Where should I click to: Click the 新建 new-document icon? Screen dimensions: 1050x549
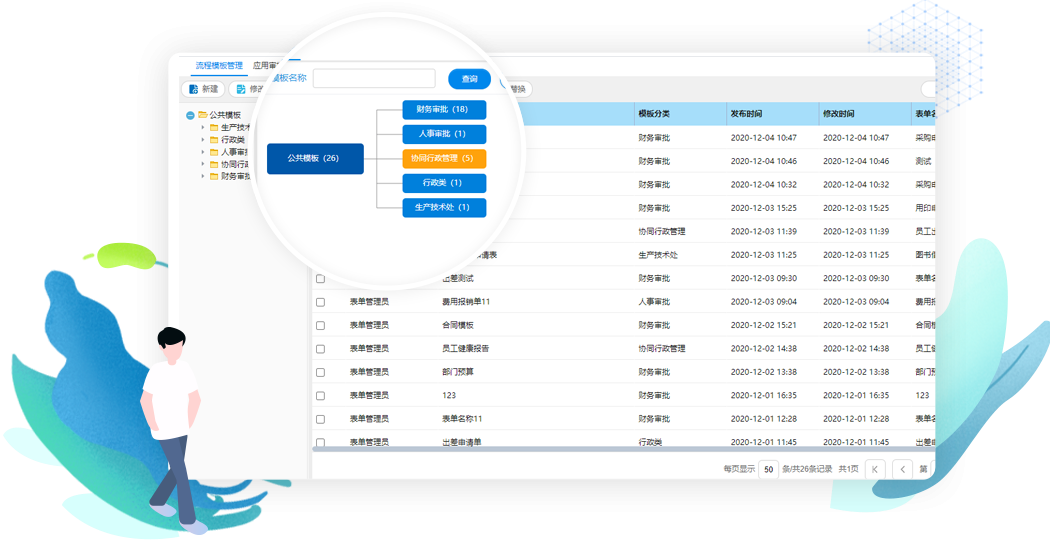194,89
